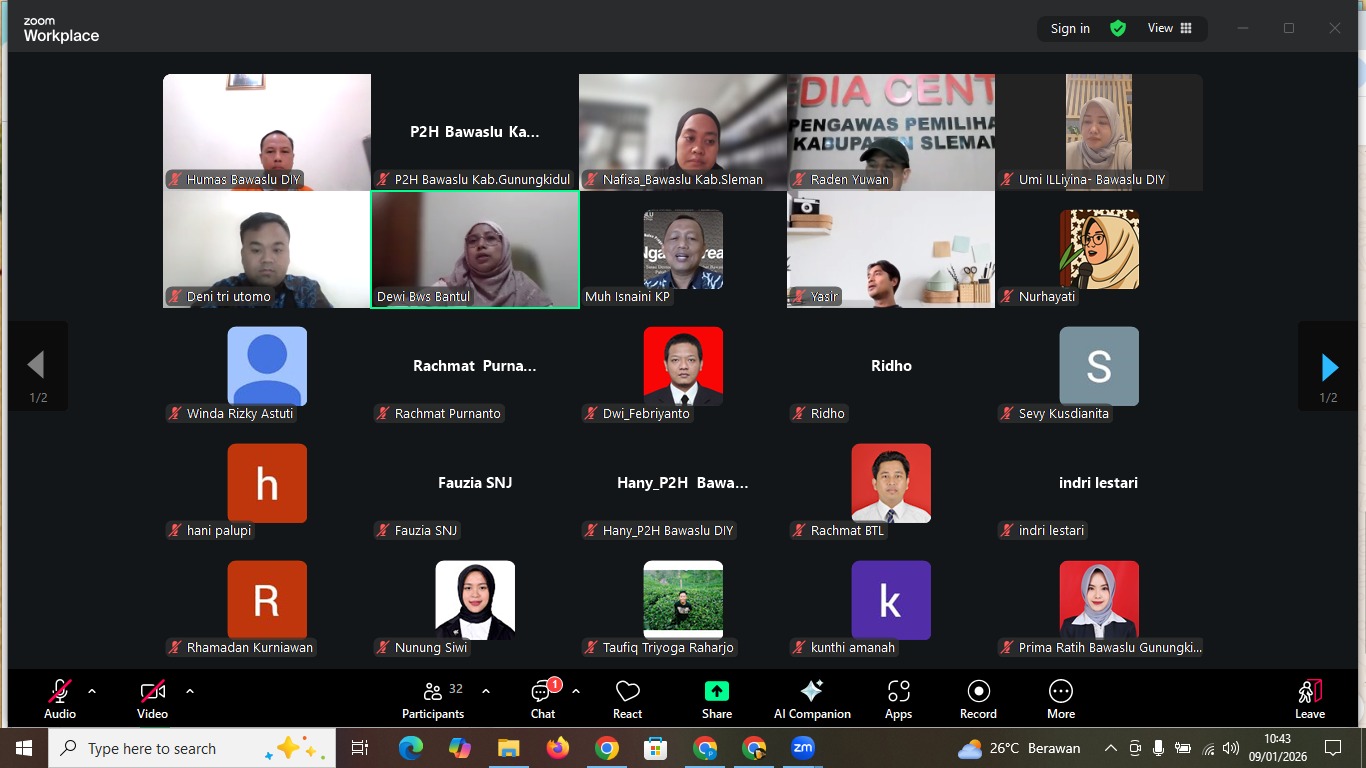1366x768 pixels.
Task: Open the Participants dropdown arrow
Action: (486, 690)
